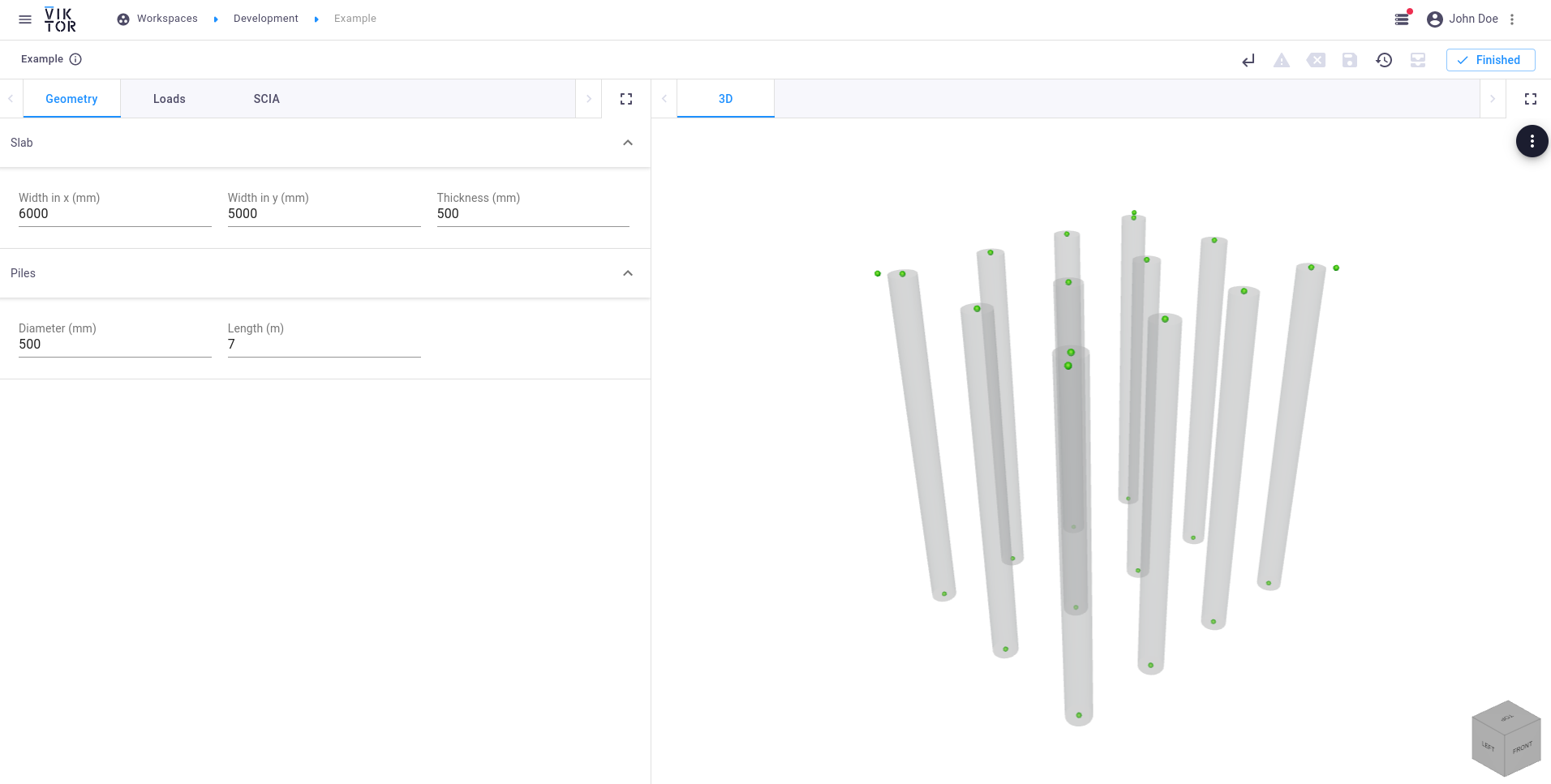Viewport: 1551px width, 784px height.
Task: Open the revision history clock icon
Action: [1384, 60]
